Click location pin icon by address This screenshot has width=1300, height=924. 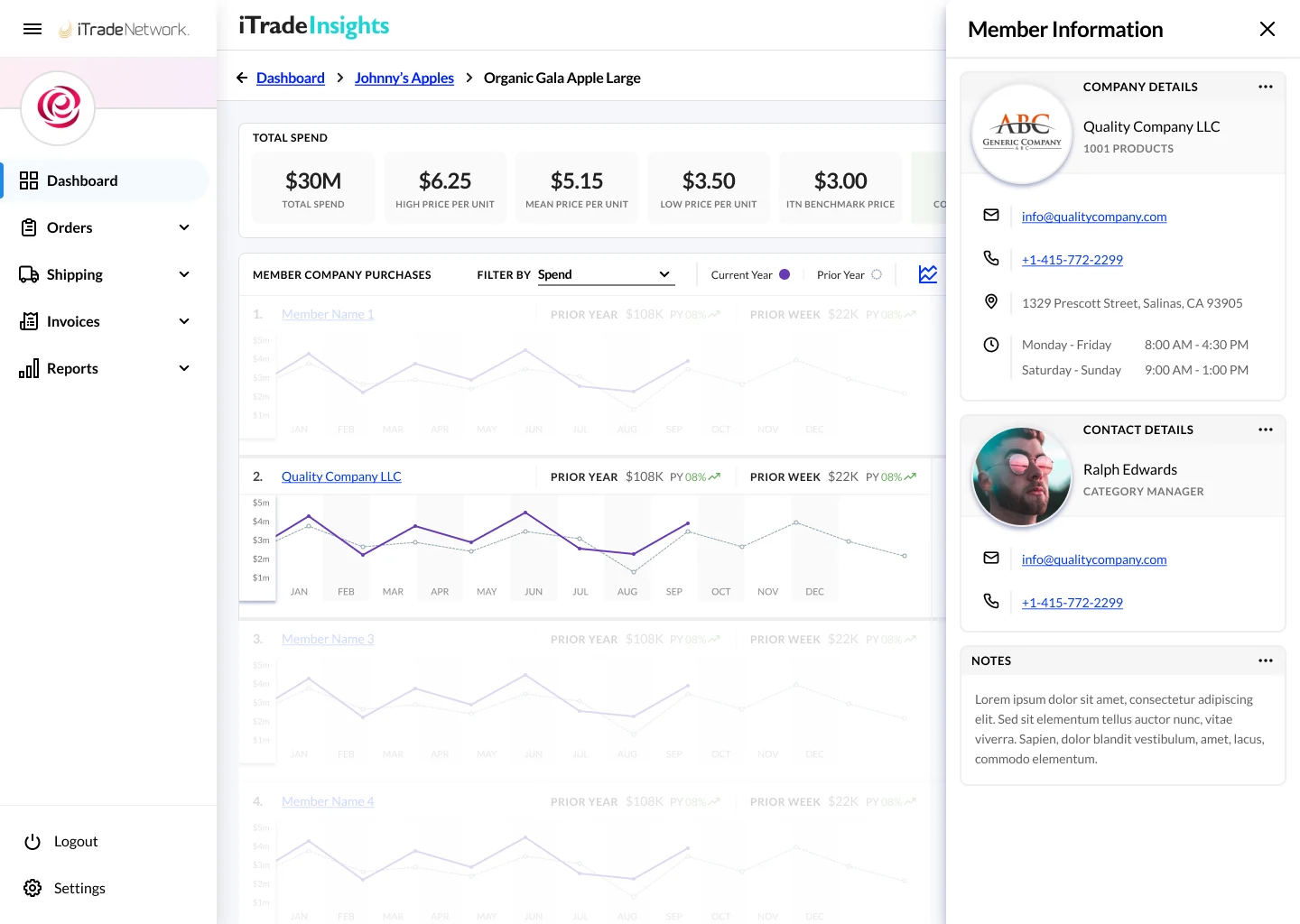[991, 301]
